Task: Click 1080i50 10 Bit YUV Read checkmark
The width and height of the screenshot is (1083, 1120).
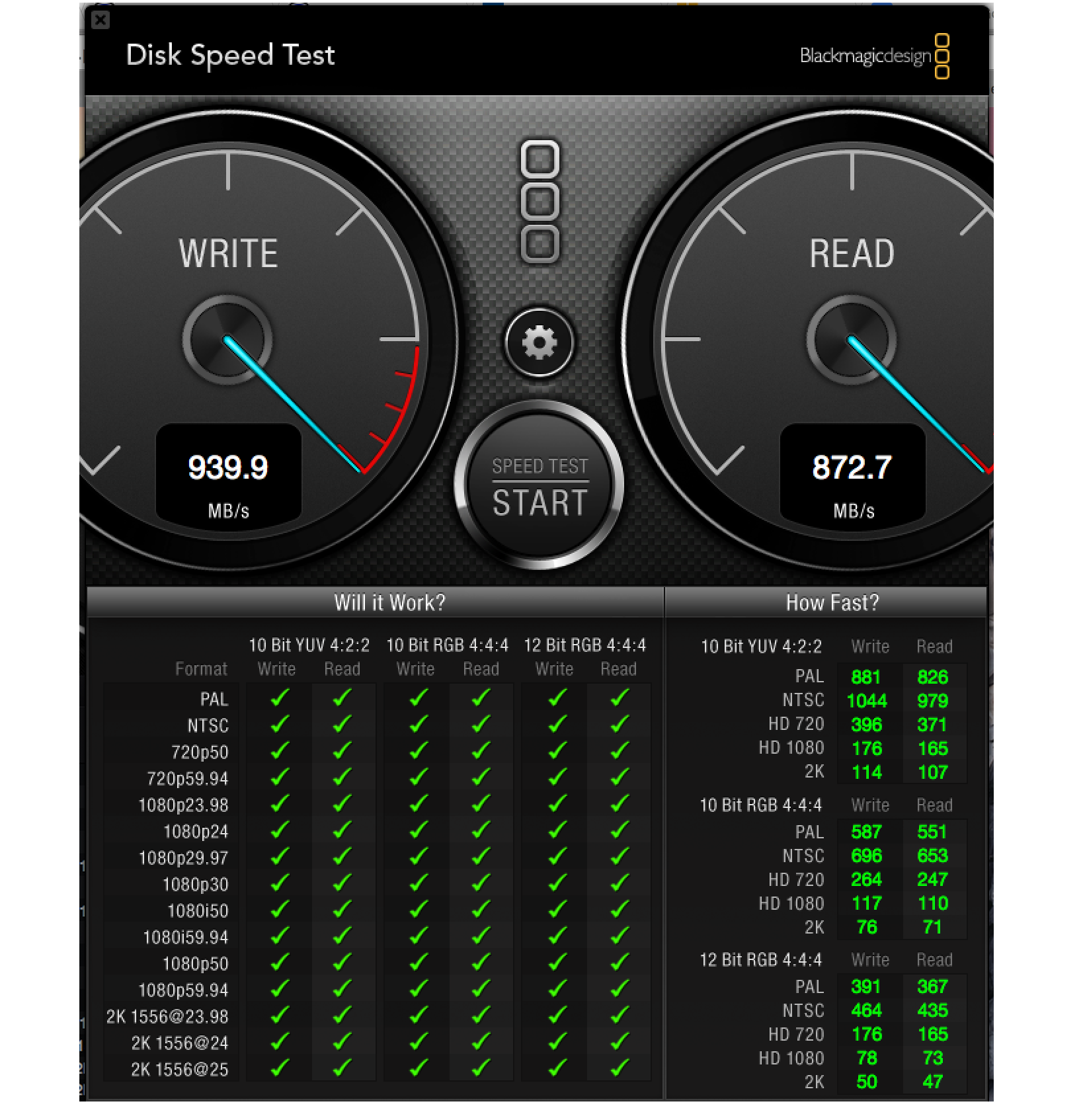Action: 342,910
